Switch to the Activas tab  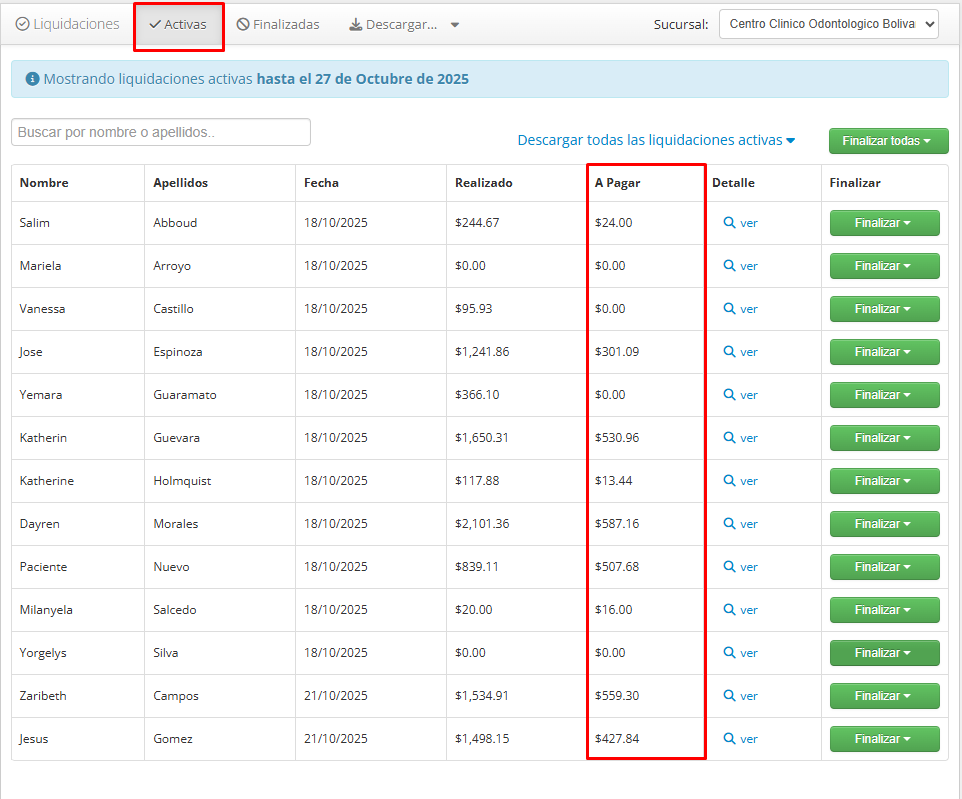pyautogui.click(x=179, y=25)
